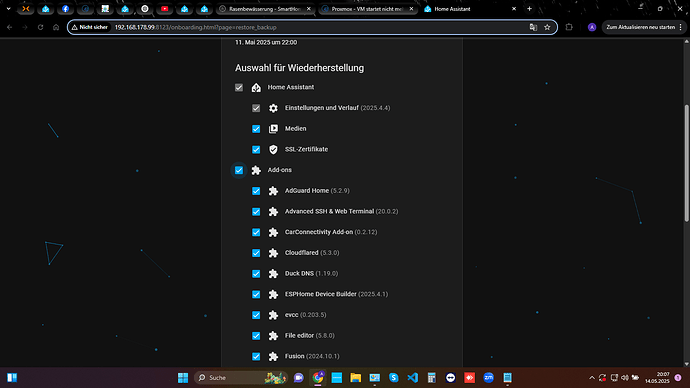Switch to the Proxmox VM startet nicht tab
Image resolution: width=690 pixels, height=388 pixels.
click(367, 9)
